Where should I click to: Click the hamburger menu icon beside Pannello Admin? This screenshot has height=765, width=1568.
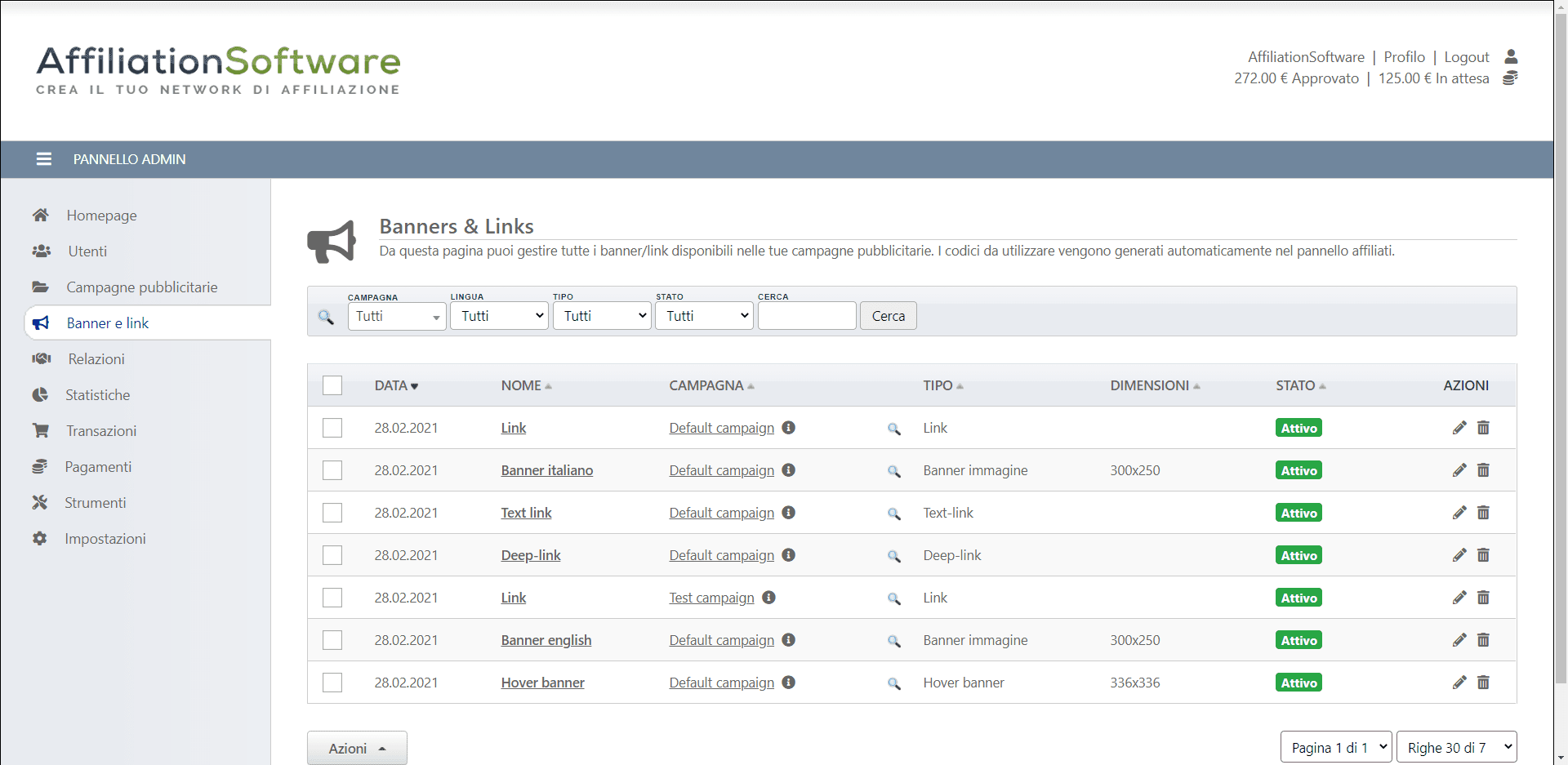point(44,159)
